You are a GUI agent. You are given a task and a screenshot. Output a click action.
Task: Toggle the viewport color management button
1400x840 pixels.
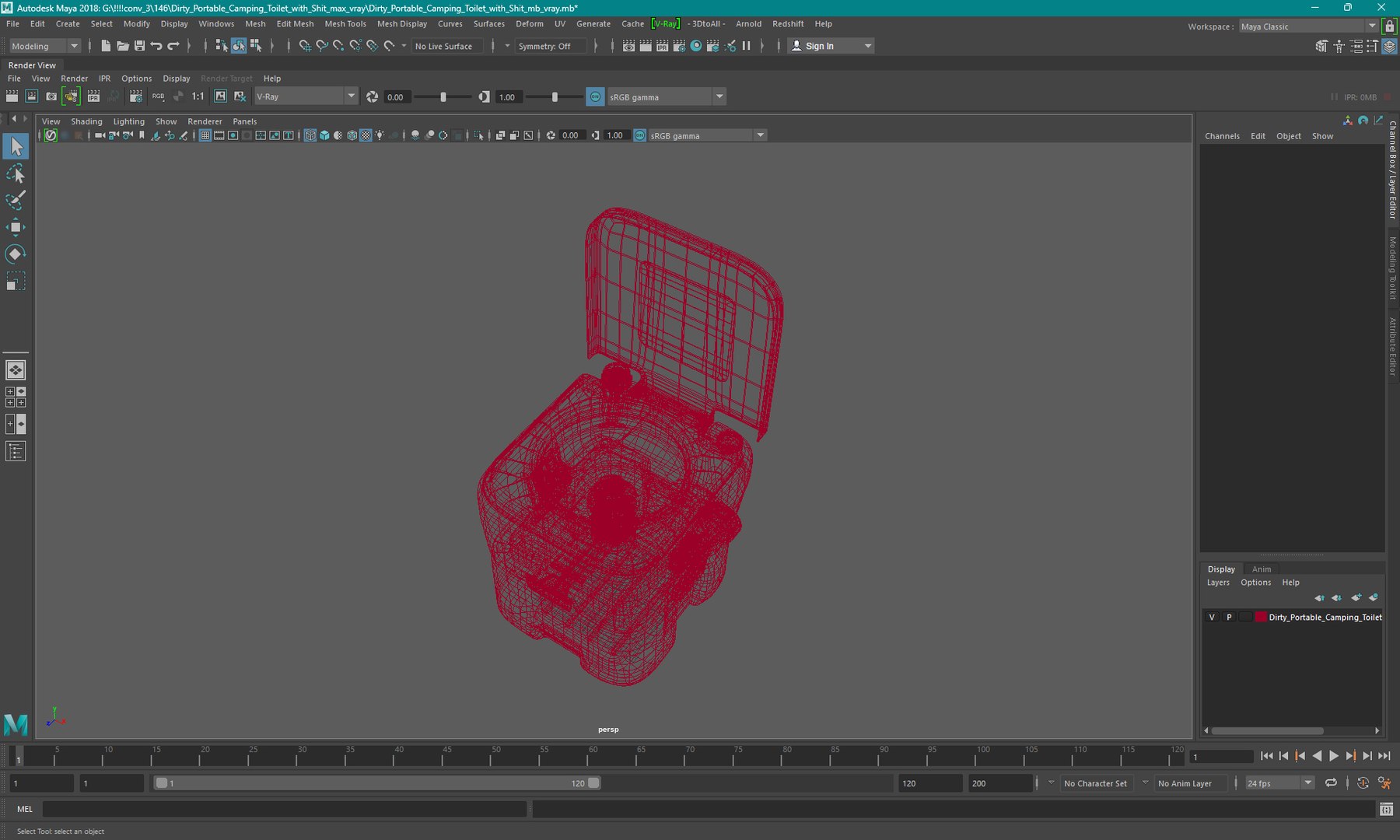point(639,135)
